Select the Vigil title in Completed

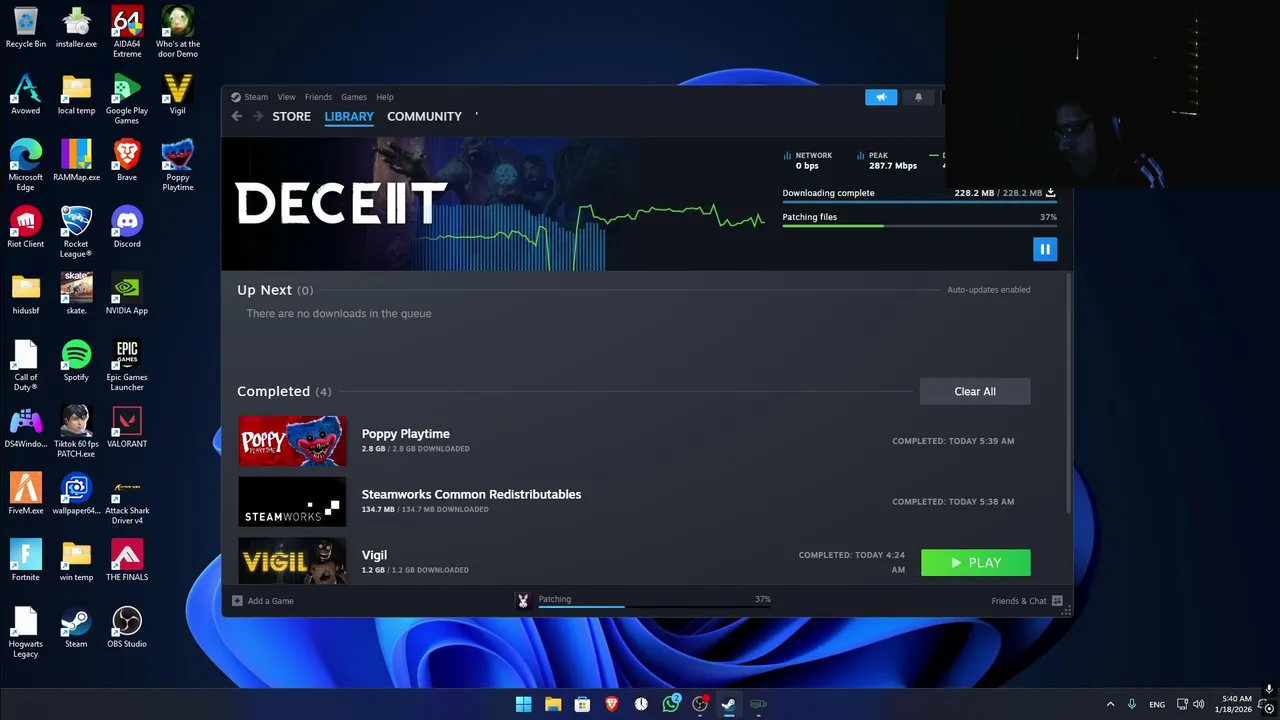(x=374, y=555)
